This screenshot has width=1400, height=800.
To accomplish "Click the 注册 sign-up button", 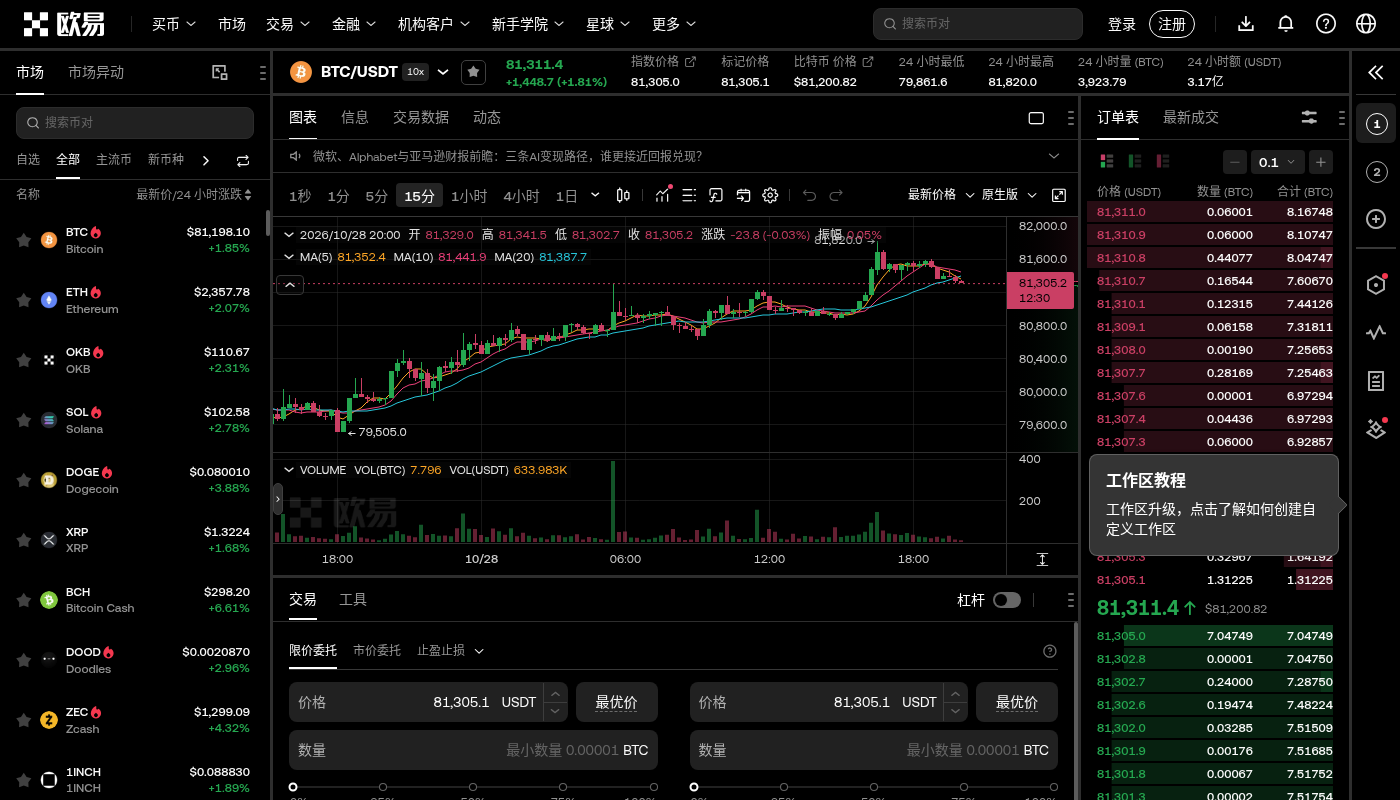I will tap(1172, 24).
